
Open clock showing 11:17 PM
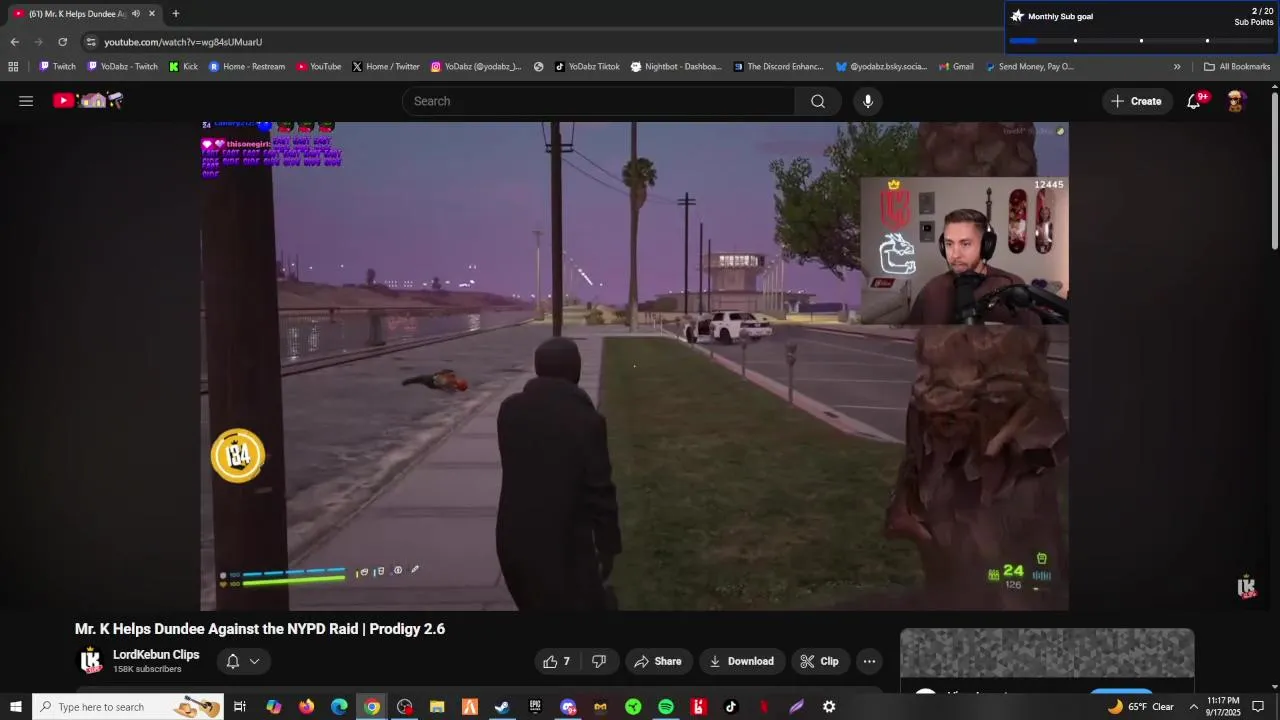pyautogui.click(x=1224, y=707)
